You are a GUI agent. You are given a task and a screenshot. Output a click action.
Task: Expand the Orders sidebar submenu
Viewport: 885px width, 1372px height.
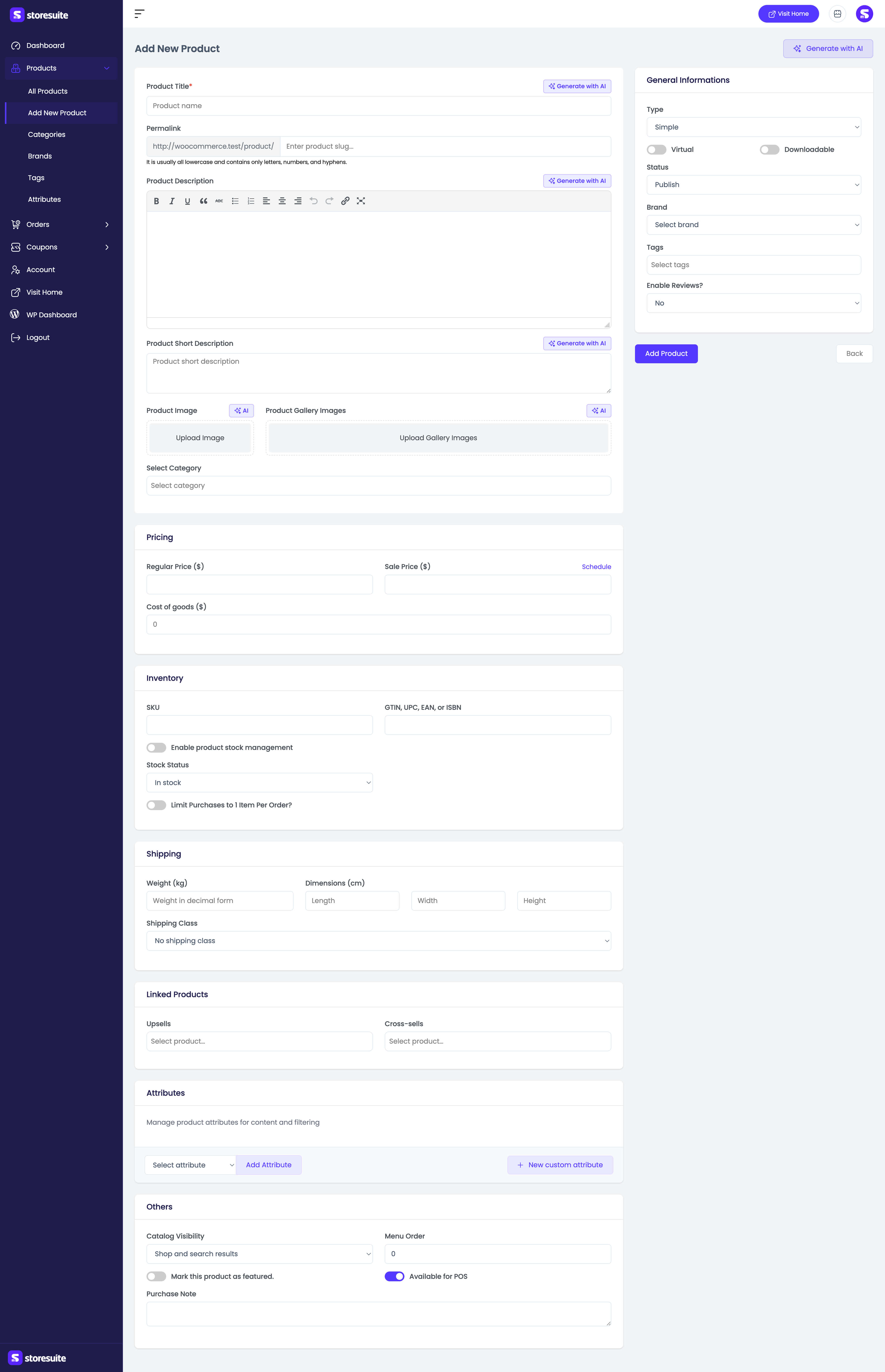[x=61, y=225]
